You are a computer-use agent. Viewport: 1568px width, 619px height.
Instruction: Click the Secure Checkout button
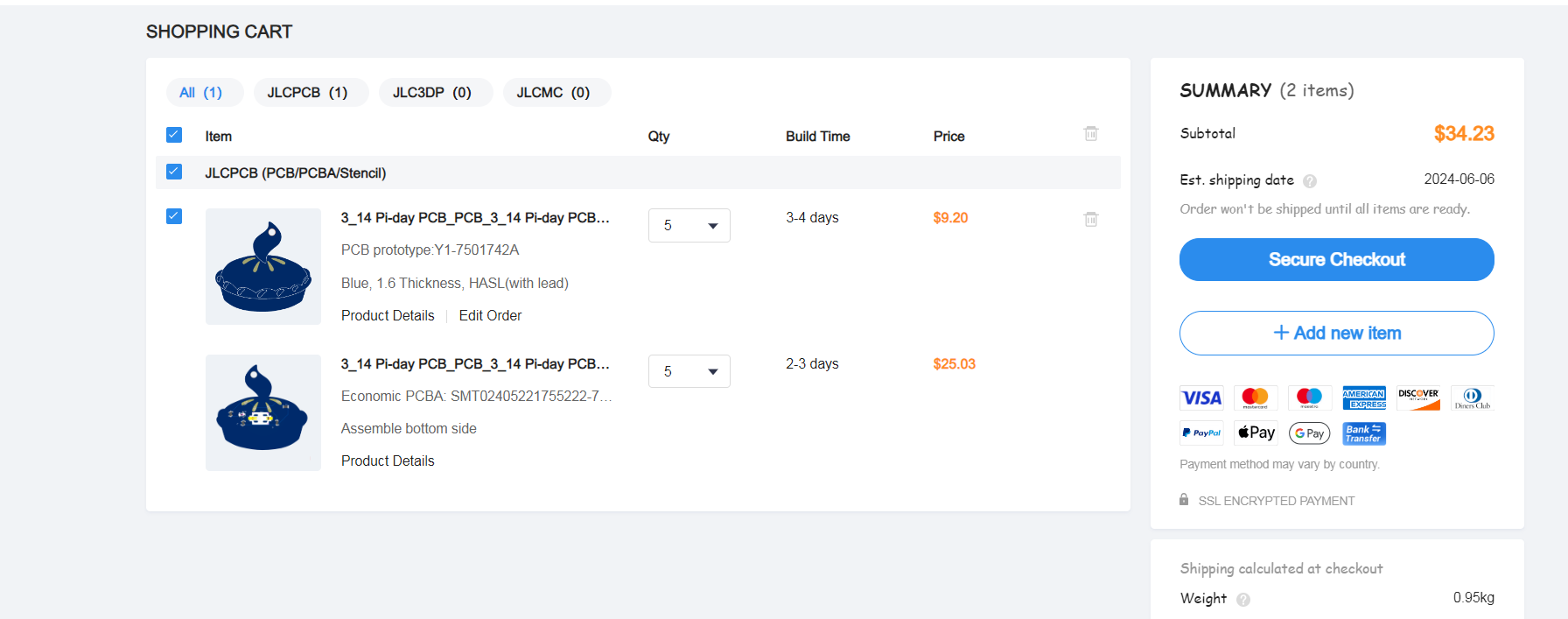coord(1337,259)
